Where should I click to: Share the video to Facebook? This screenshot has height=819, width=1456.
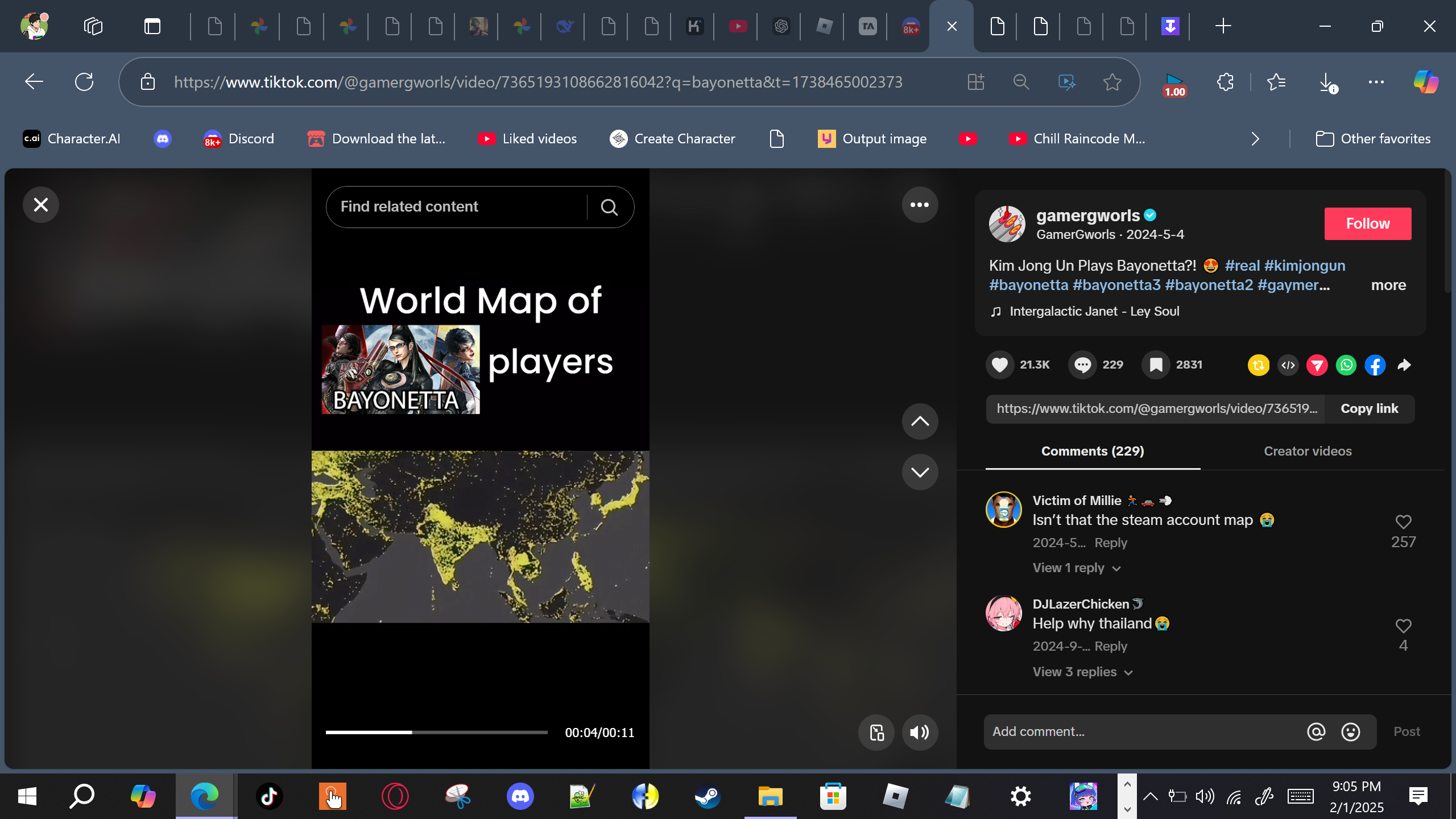pyautogui.click(x=1375, y=365)
